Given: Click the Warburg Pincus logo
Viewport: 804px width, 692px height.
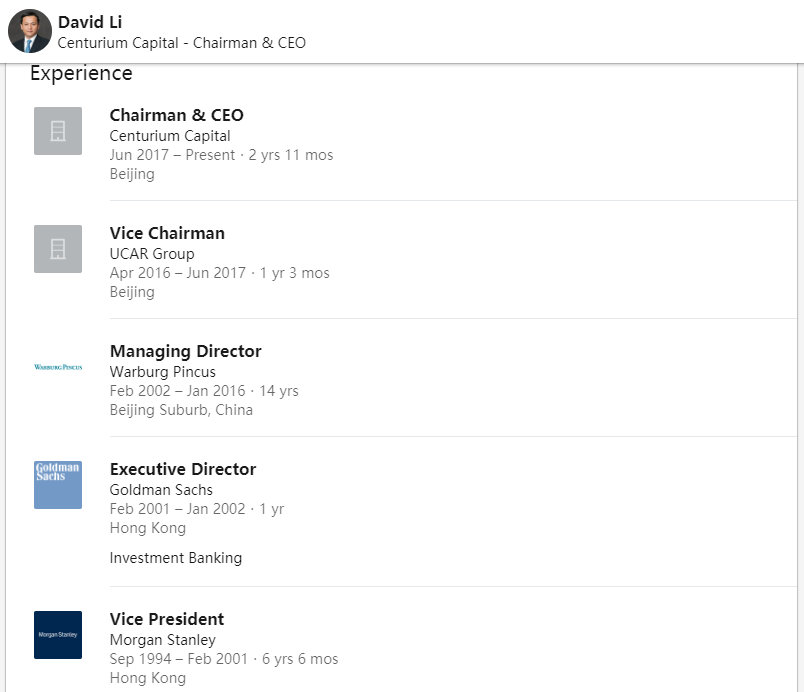Looking at the screenshot, I should tap(58, 367).
